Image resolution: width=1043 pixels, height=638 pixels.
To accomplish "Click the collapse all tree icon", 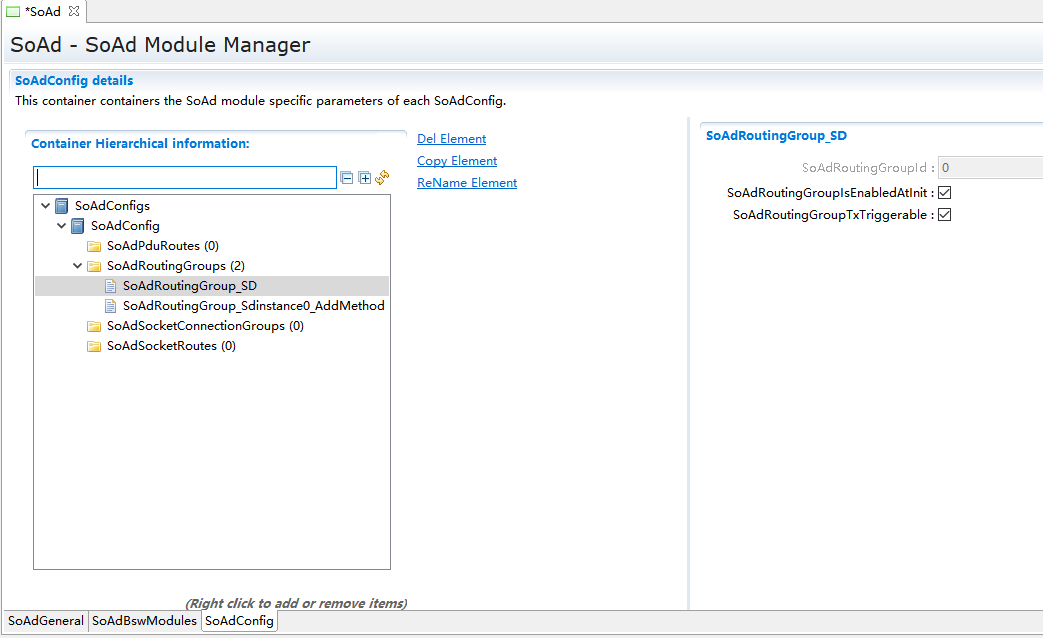I will (347, 178).
